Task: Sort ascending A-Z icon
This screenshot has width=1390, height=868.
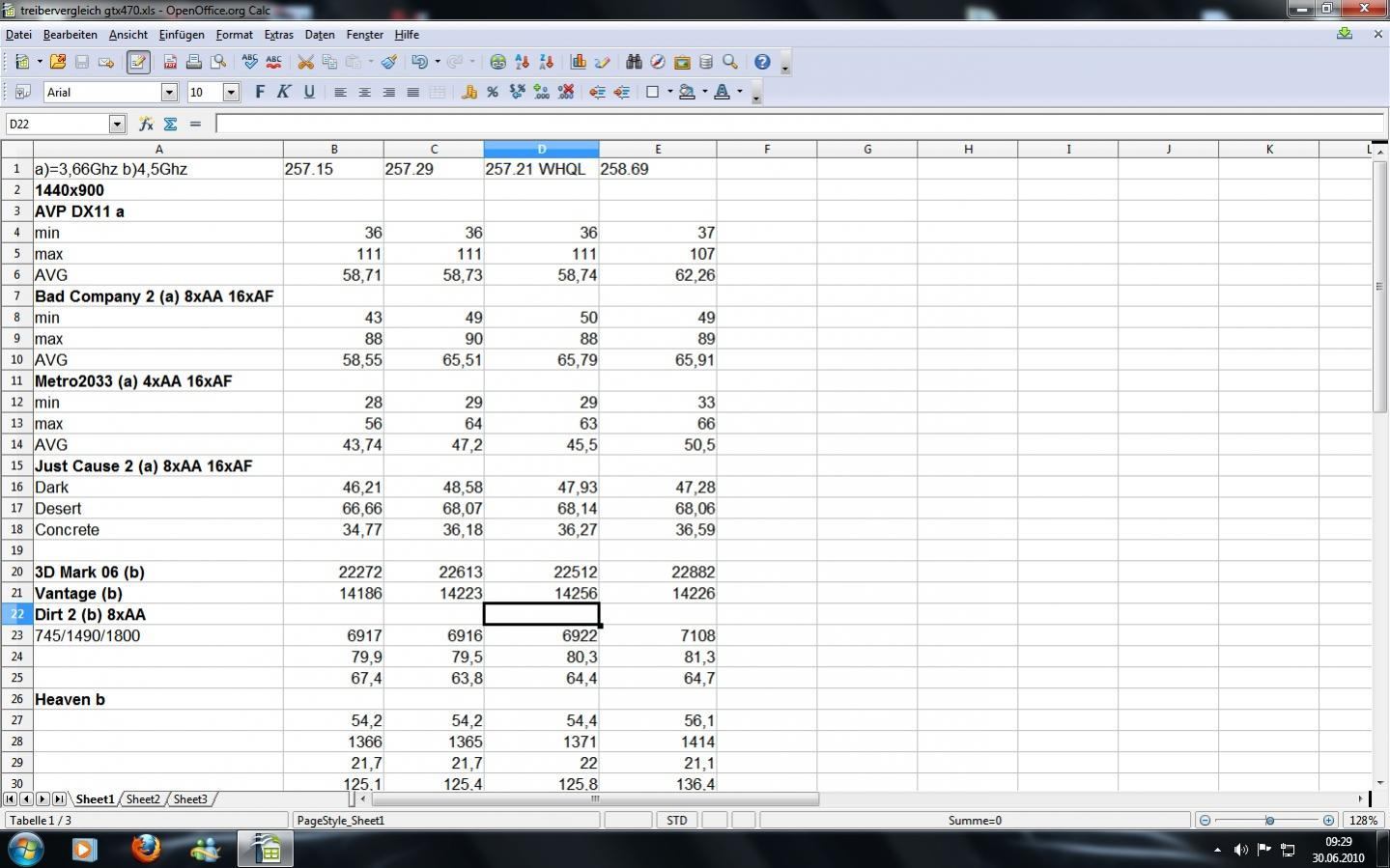Action: (522, 62)
